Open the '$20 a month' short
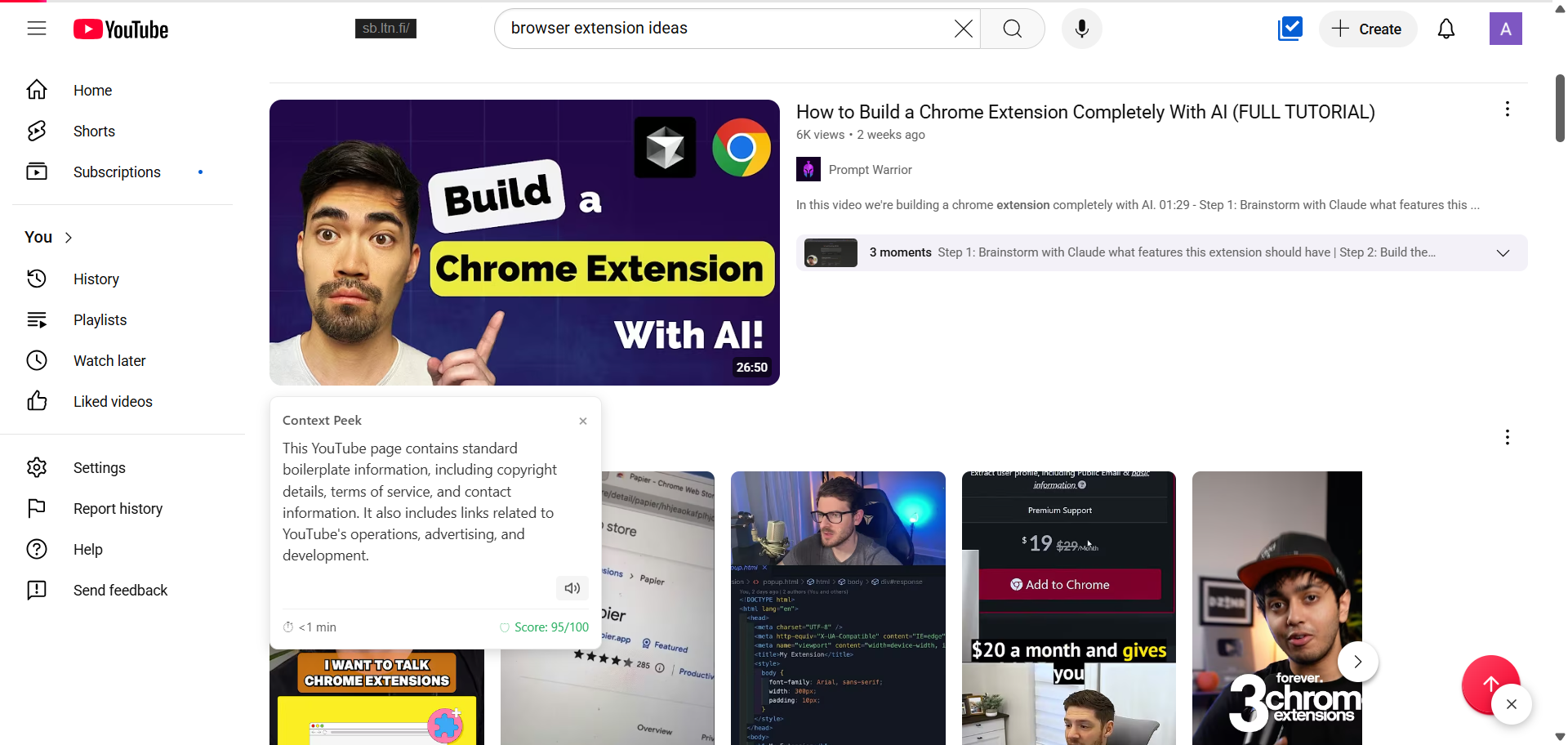Viewport: 1568px width, 745px height. click(1069, 608)
